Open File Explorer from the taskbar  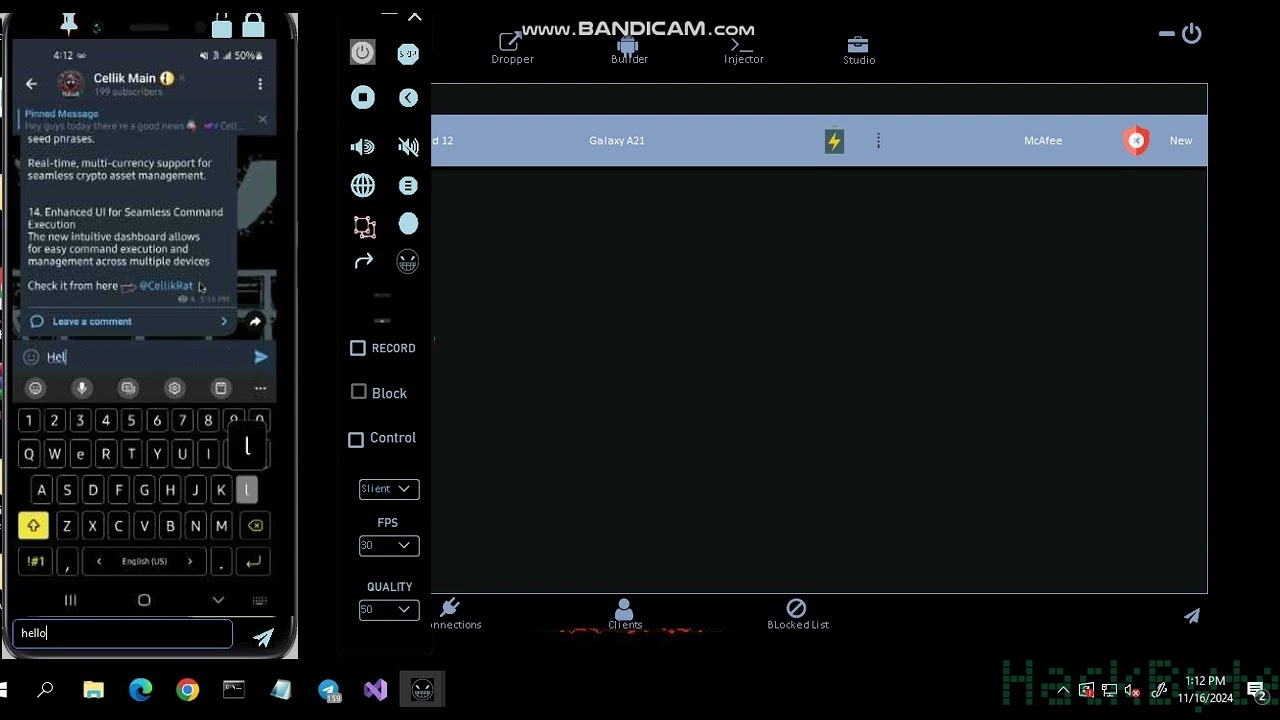point(93,690)
